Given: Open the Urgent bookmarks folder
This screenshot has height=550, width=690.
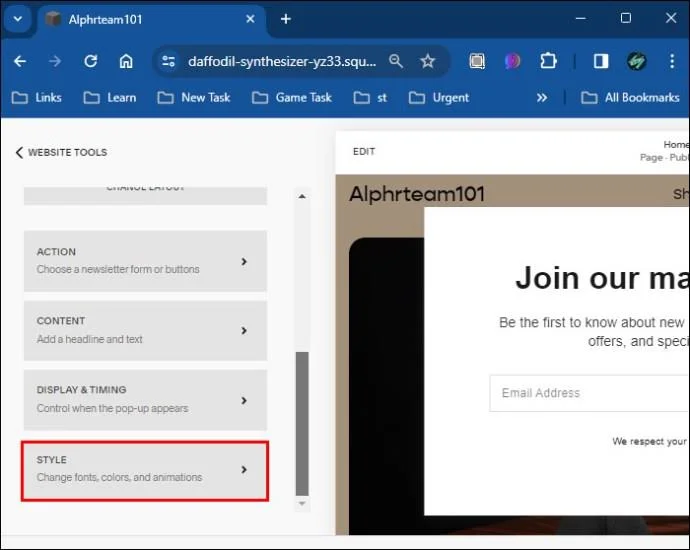Looking at the screenshot, I should (439, 98).
